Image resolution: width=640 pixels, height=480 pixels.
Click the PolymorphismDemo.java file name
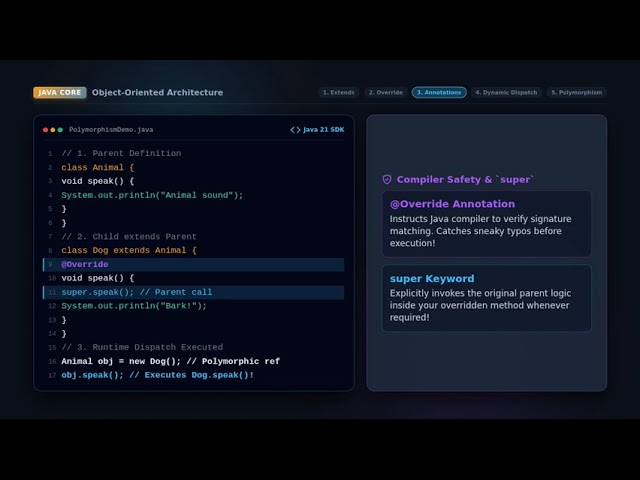pos(111,130)
